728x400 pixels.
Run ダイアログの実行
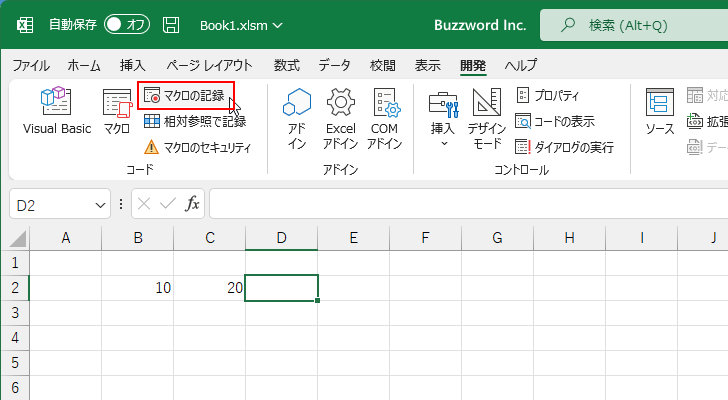click(x=565, y=147)
